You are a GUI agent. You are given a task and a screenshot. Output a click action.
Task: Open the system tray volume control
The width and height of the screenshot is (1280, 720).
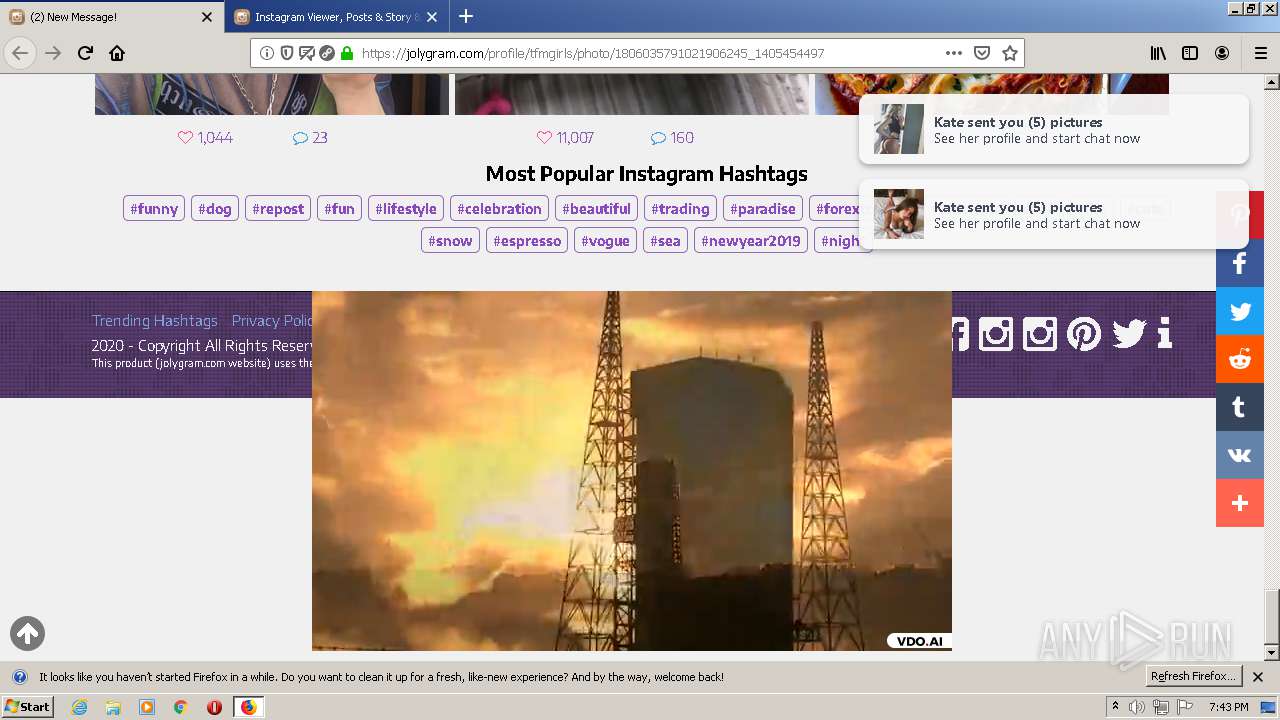pyautogui.click(x=1137, y=707)
